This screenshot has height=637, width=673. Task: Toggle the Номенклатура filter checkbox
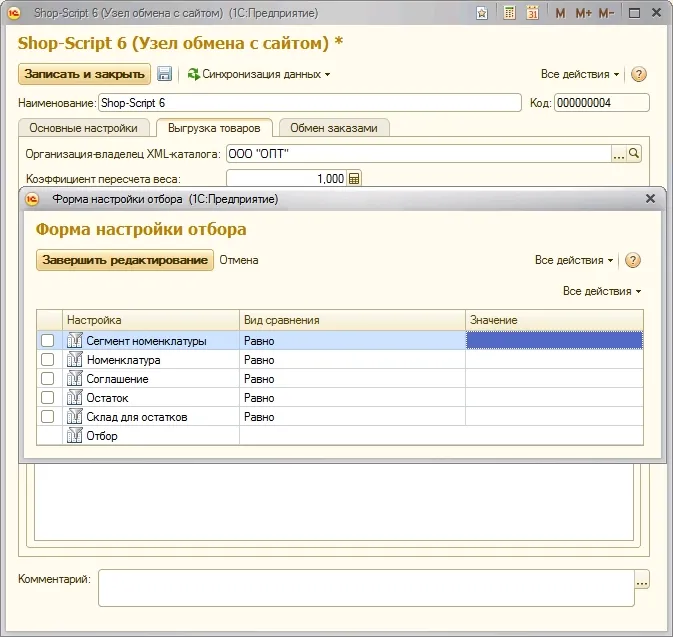(47, 360)
